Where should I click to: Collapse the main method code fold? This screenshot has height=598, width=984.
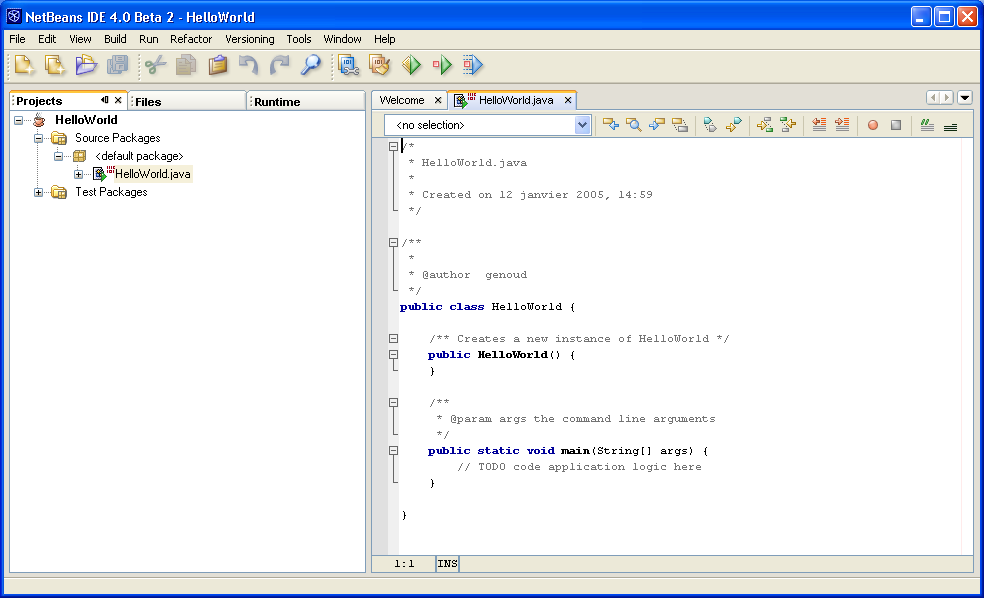pos(393,451)
